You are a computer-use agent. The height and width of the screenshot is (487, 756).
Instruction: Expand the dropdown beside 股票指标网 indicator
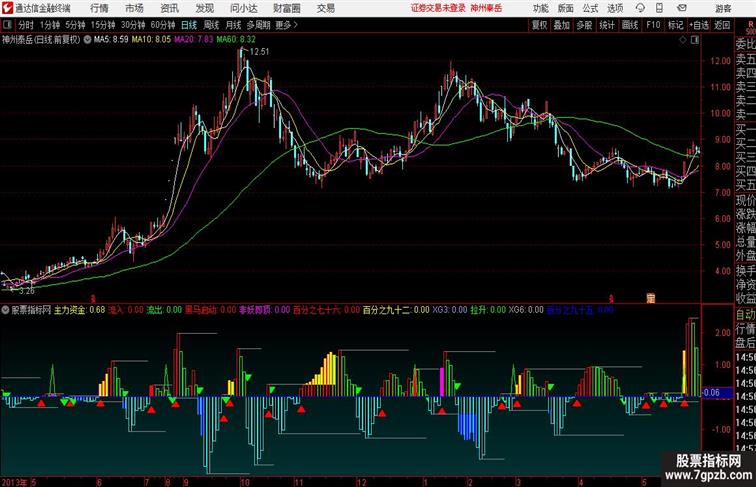[6, 310]
